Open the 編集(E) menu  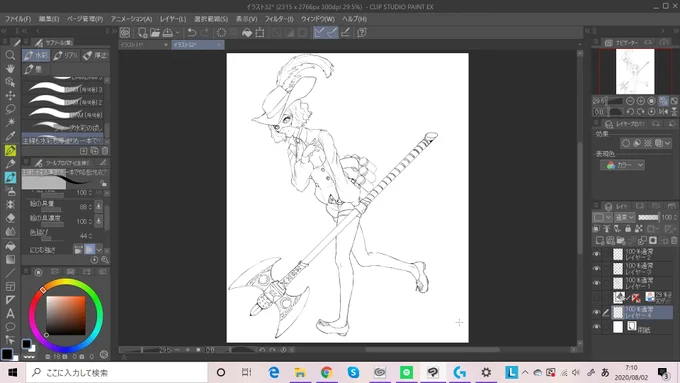[49, 19]
